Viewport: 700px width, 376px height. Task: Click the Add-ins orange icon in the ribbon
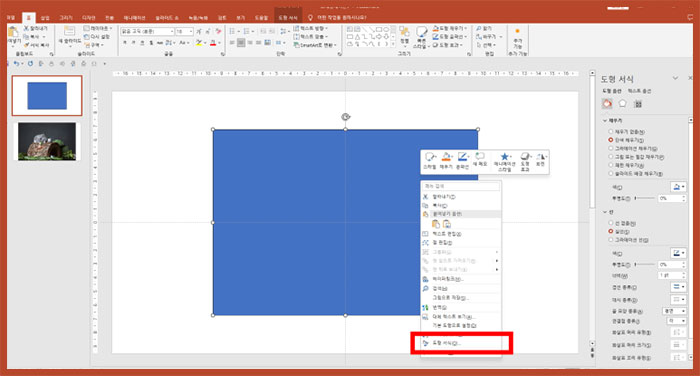[x=517, y=31]
